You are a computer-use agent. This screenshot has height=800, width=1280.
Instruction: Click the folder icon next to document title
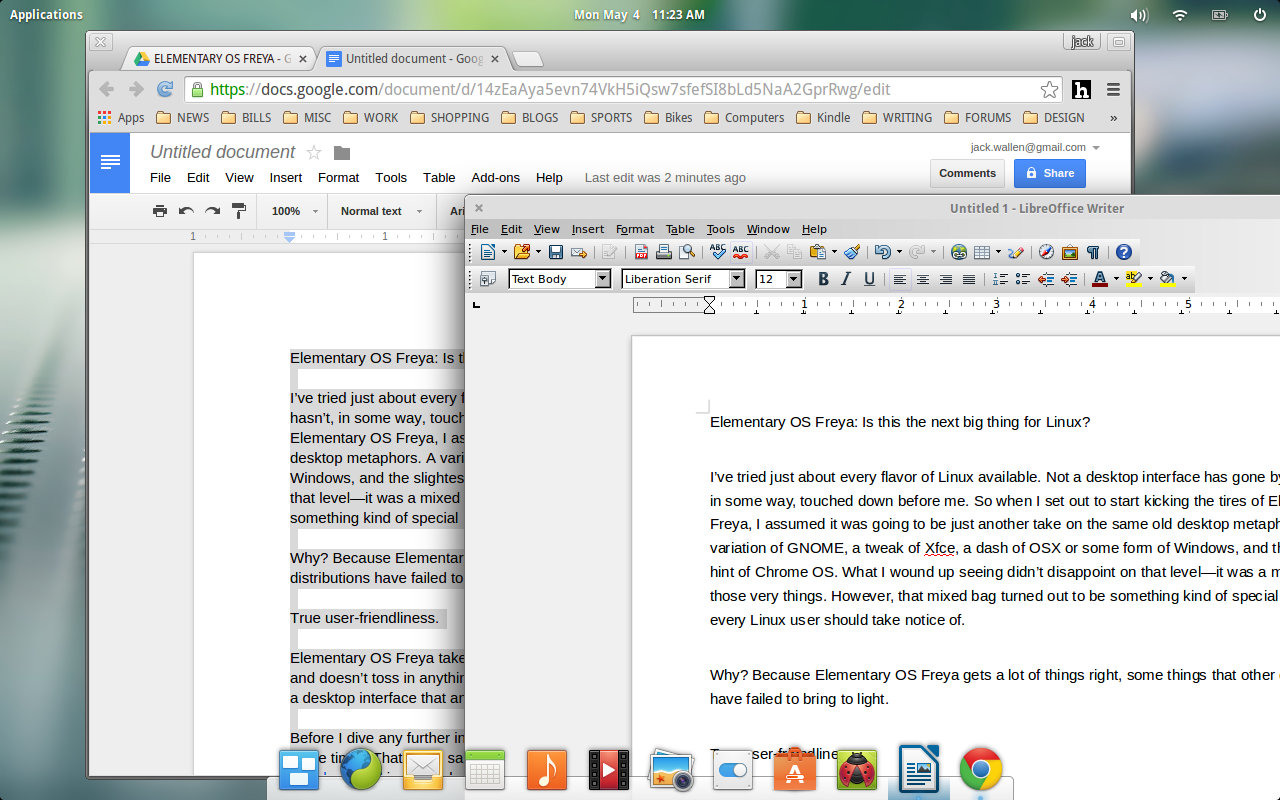point(342,152)
